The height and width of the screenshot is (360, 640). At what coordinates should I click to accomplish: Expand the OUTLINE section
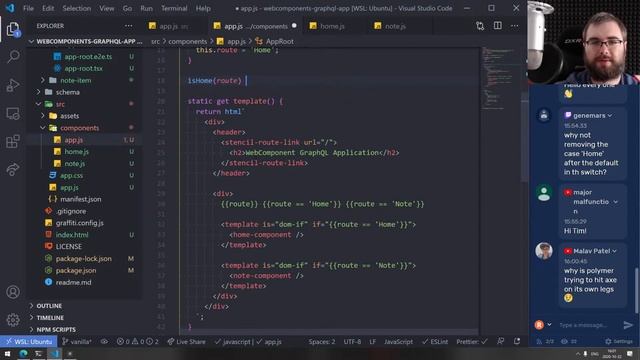click(x=49, y=306)
